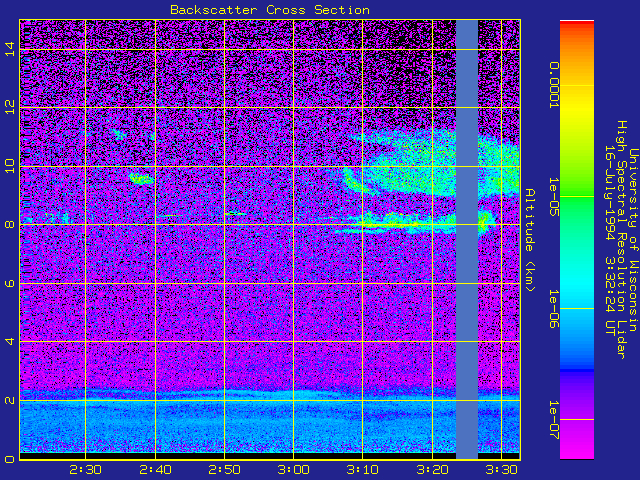Click the altitude label 2
This screenshot has height=480, width=640.
(10, 400)
